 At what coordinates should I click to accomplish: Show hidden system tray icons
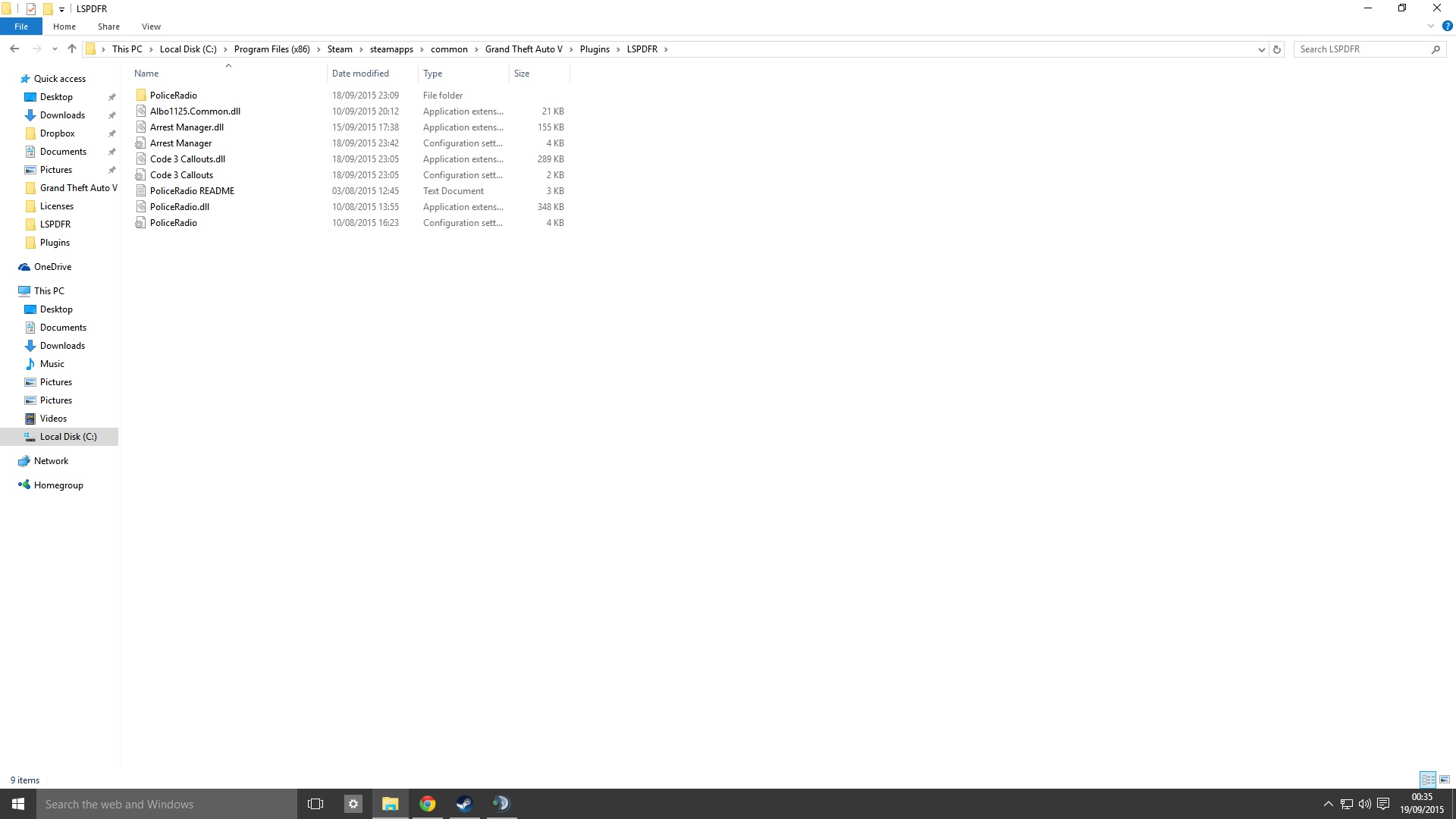click(1328, 804)
